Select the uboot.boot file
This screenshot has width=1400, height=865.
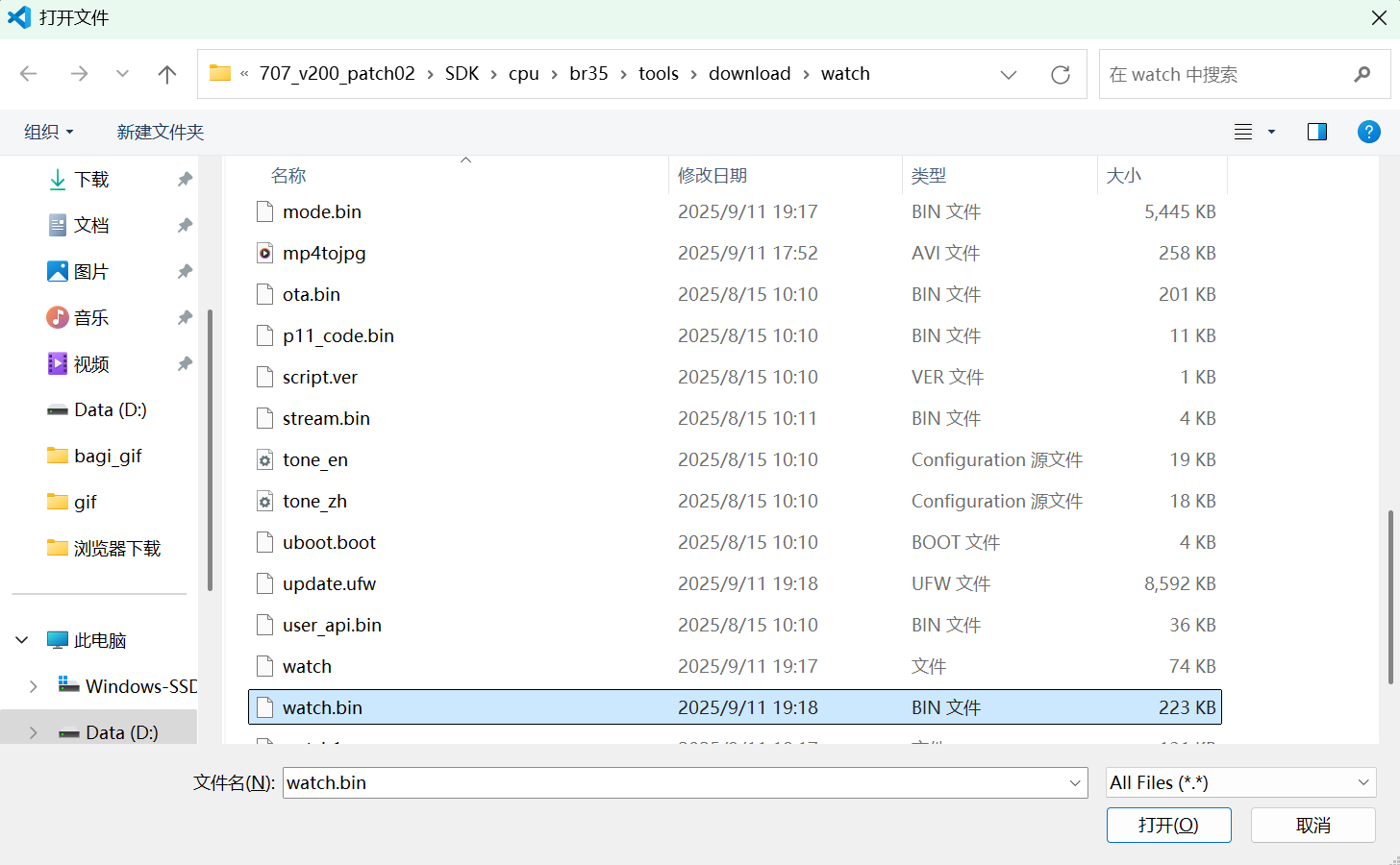(x=735, y=542)
